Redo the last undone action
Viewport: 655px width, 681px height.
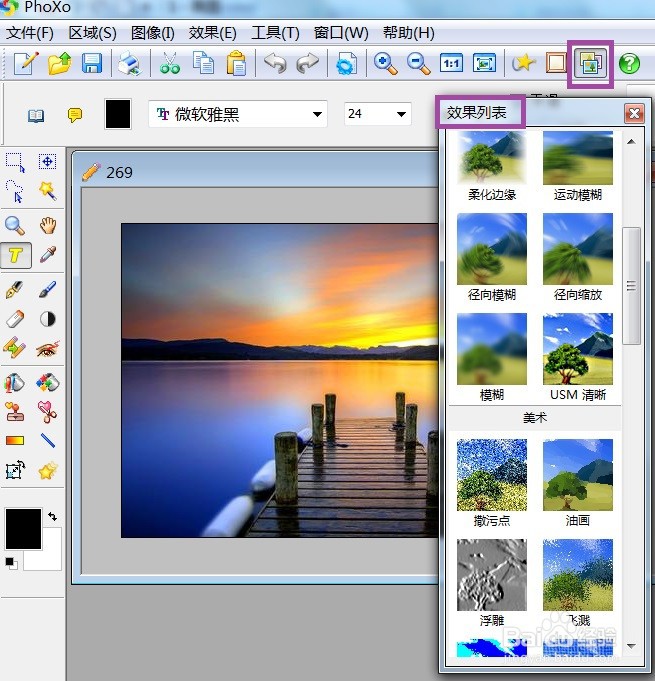[x=308, y=63]
